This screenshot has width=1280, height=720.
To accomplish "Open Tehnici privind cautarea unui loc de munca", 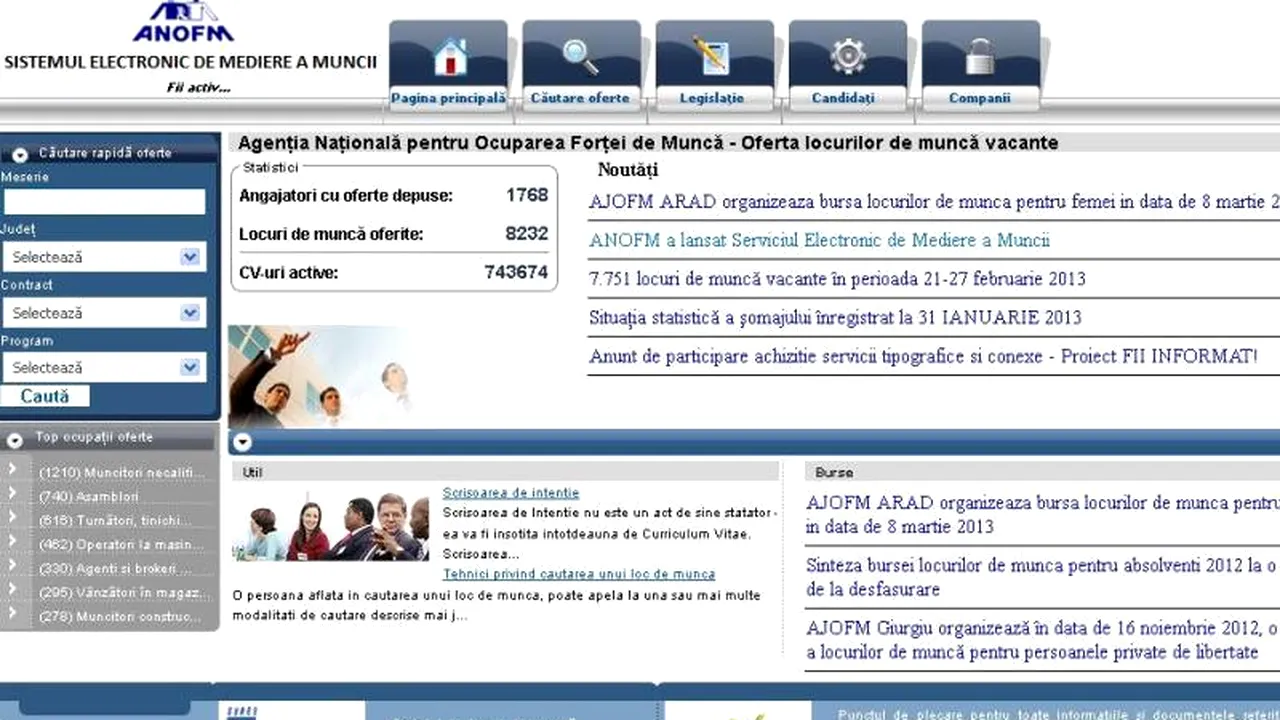I will [x=578, y=574].
